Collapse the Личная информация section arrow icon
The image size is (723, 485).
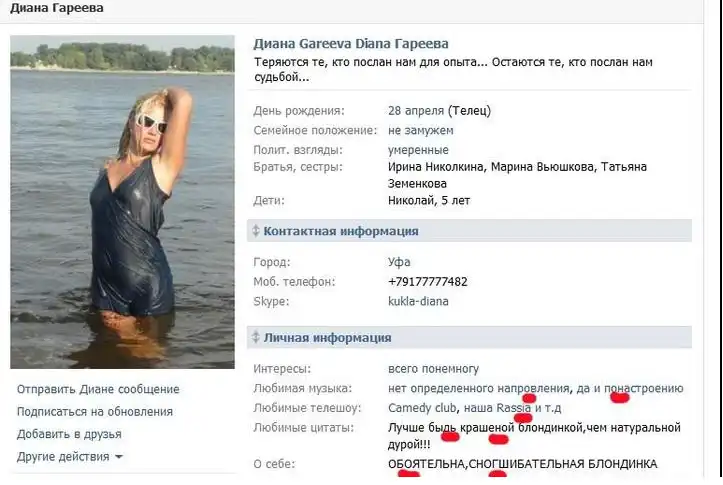click(x=256, y=337)
